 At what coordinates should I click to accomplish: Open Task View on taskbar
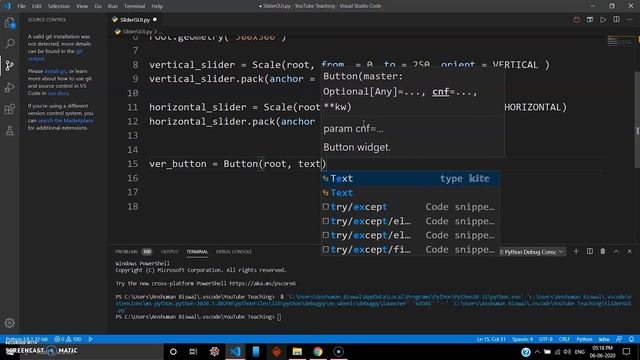coord(193,351)
